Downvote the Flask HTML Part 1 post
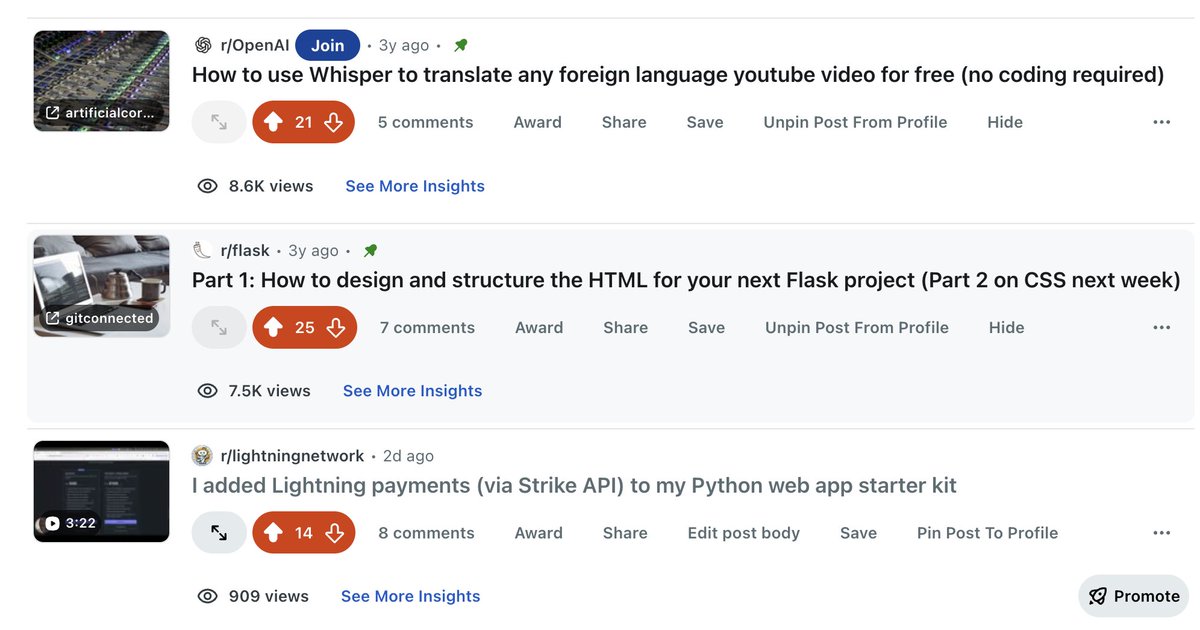Image resolution: width=1200 pixels, height=630 pixels. tap(336, 327)
